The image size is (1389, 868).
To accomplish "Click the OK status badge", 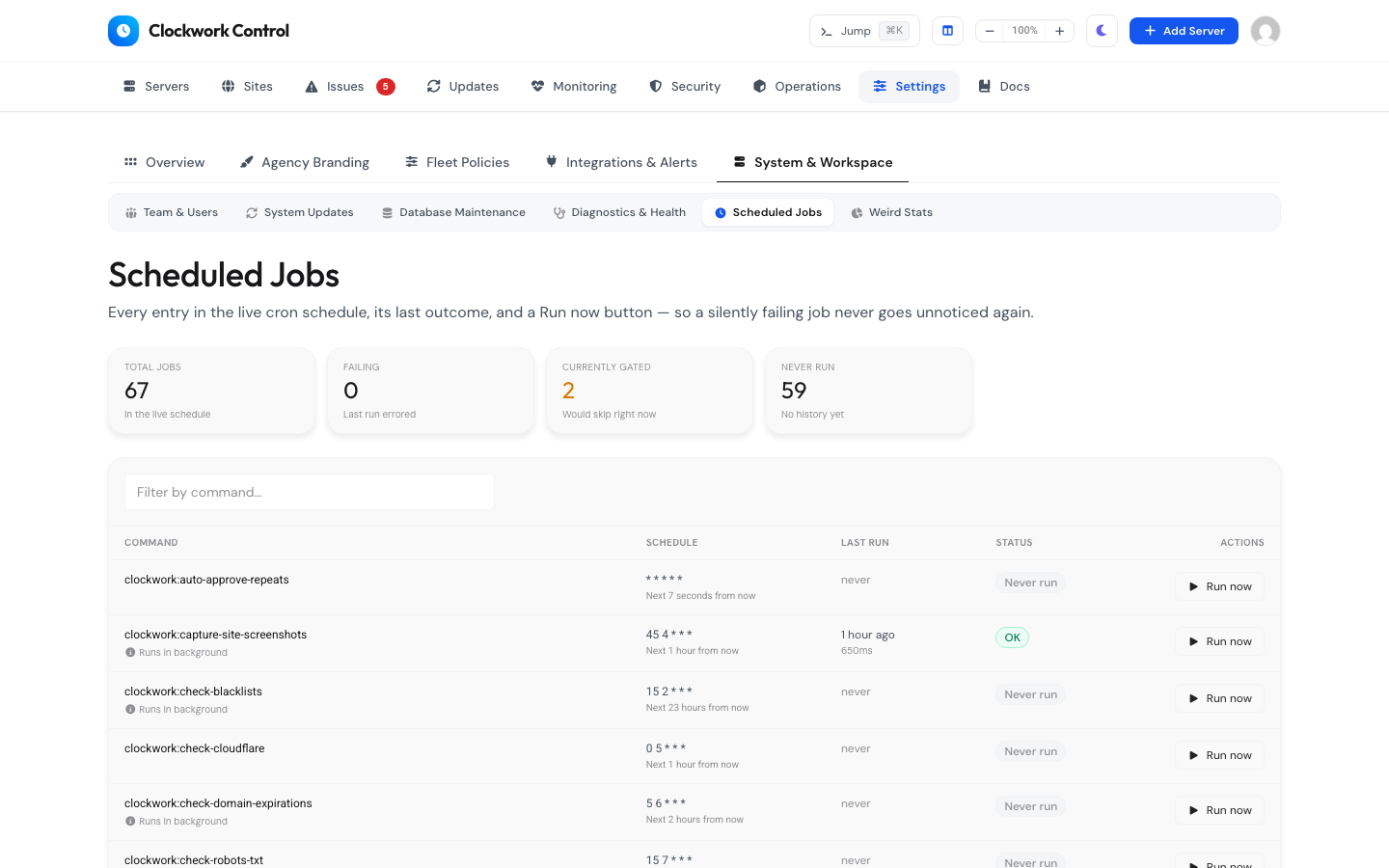I will click(x=1012, y=637).
